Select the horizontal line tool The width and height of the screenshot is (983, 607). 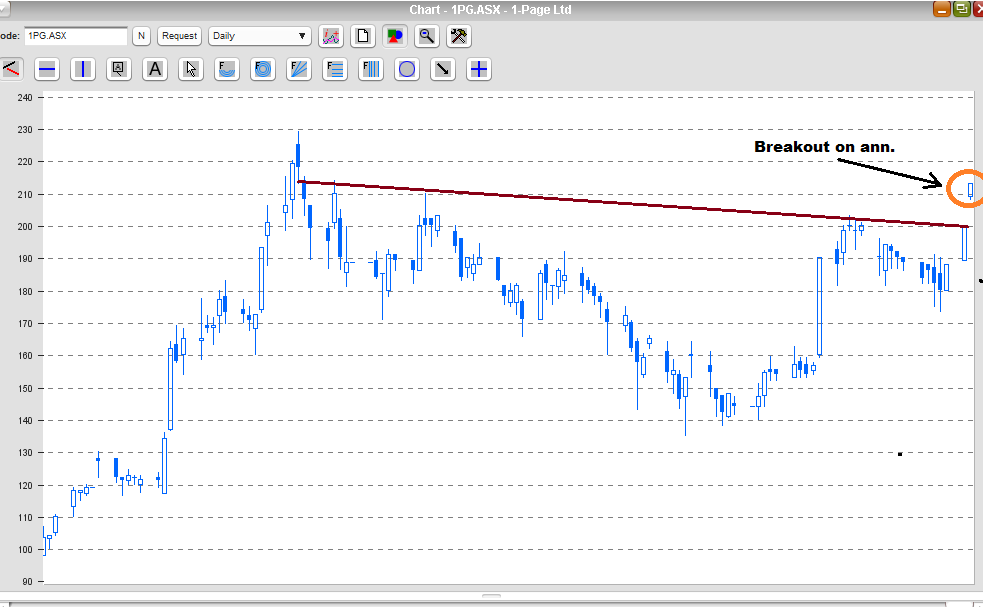click(47, 69)
